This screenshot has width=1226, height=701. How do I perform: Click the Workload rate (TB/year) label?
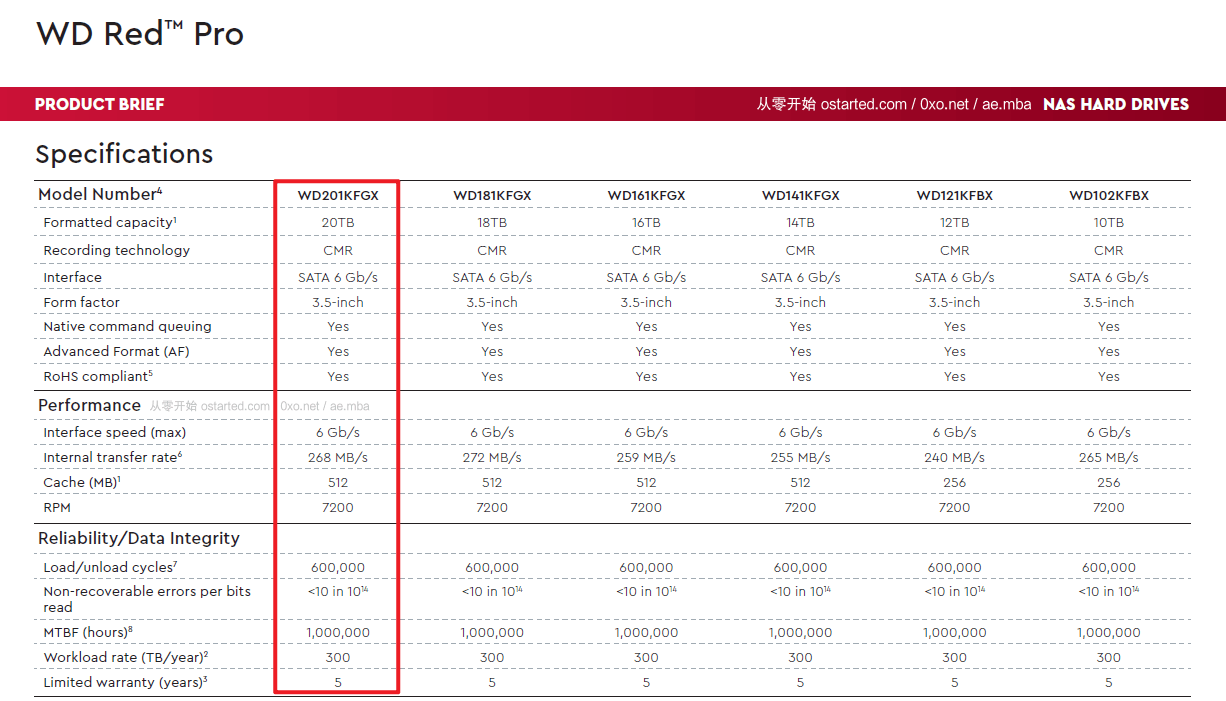[x=126, y=657]
